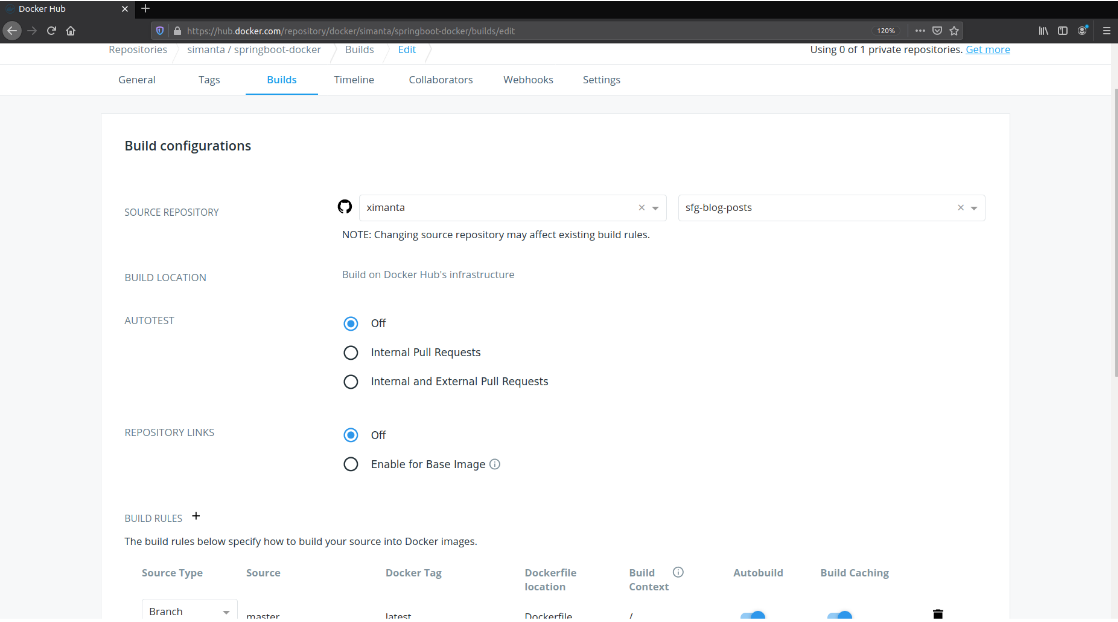The height and width of the screenshot is (622, 1118).
Task: Switch to the Tags tab
Action: pos(209,80)
